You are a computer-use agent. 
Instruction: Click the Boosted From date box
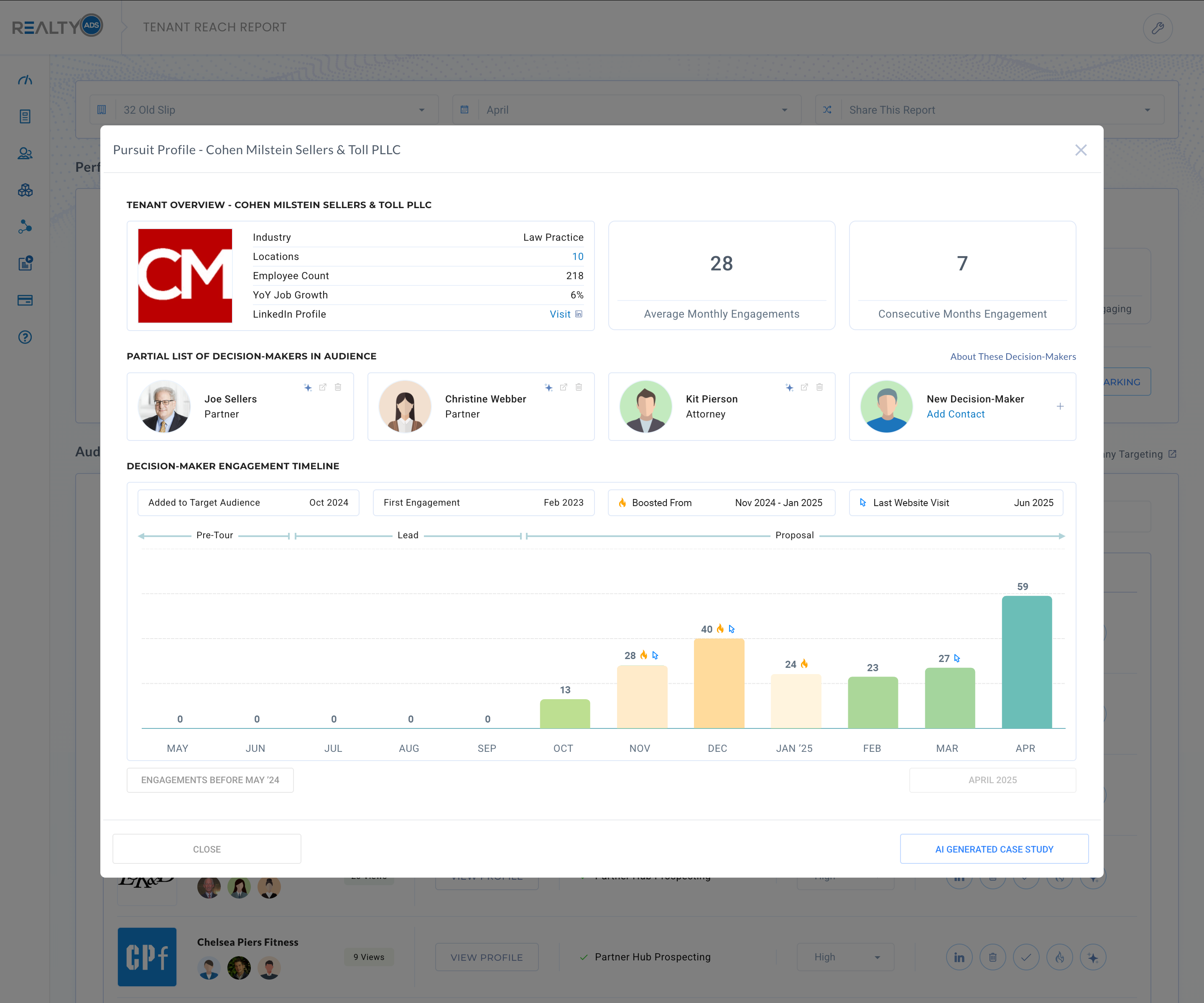722,503
